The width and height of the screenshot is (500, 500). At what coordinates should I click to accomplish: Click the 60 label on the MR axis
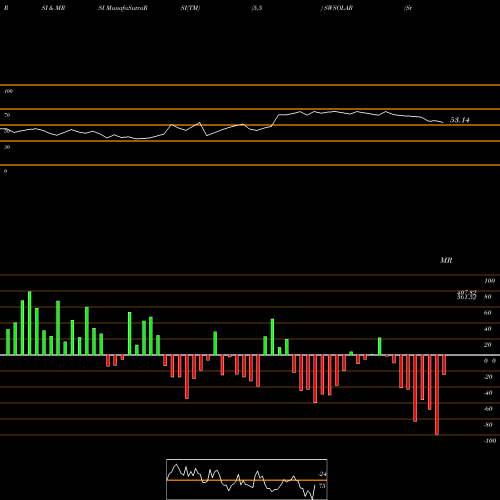[x=487, y=313]
